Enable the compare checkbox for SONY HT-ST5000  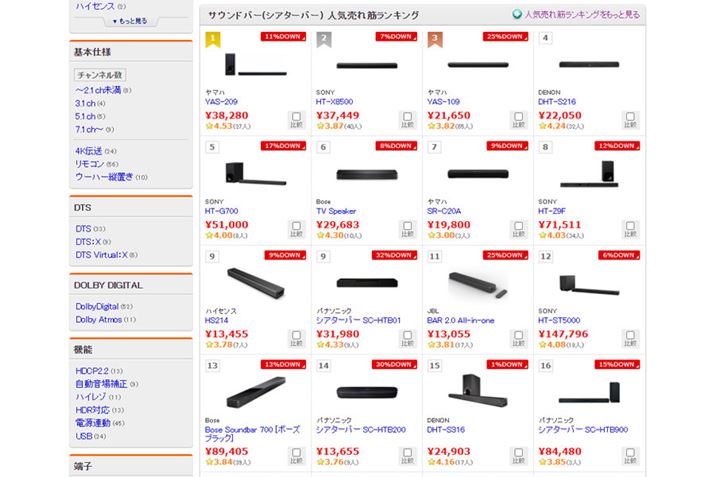630,337
